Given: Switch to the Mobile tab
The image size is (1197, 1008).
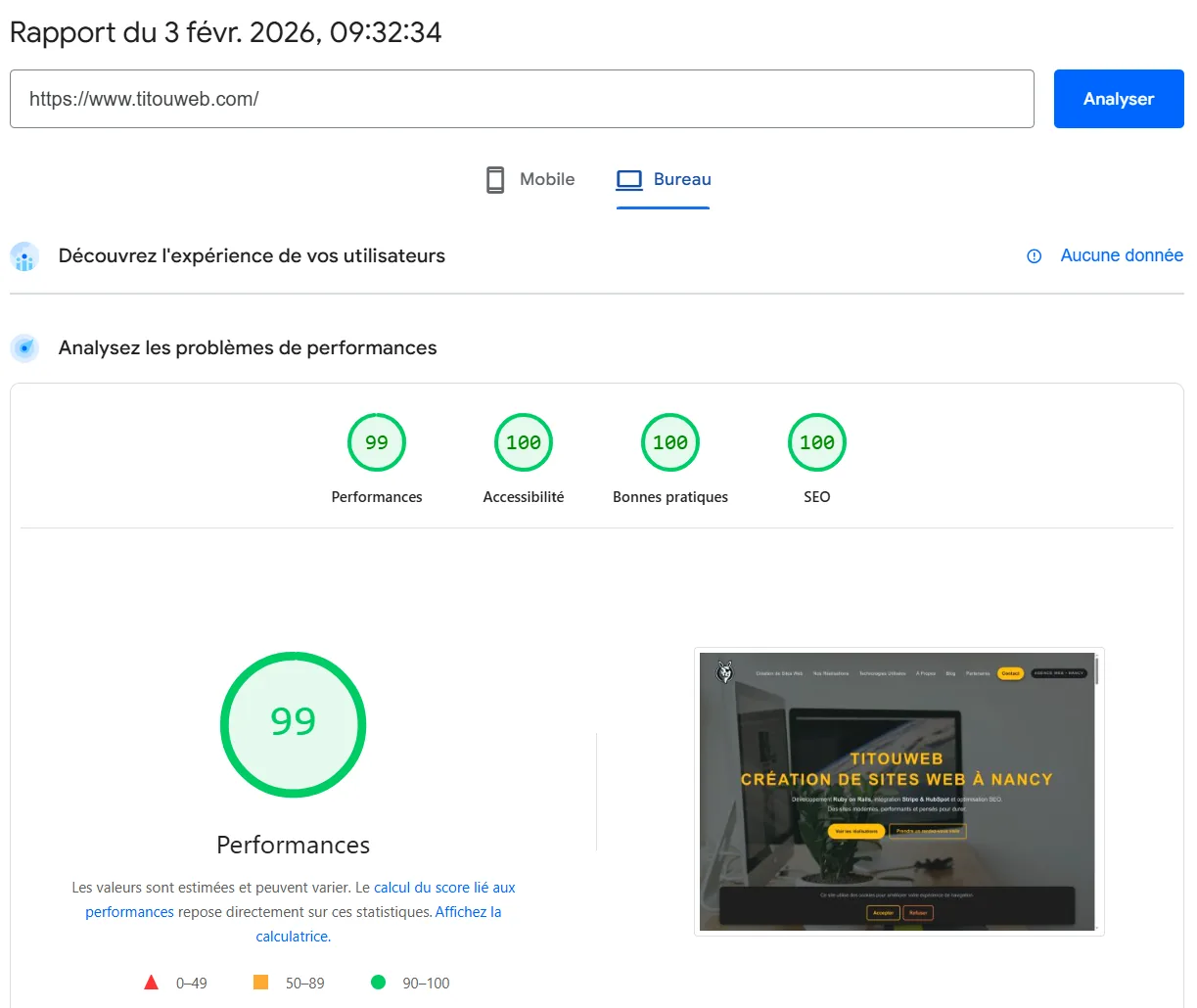Looking at the screenshot, I should tap(529, 179).
